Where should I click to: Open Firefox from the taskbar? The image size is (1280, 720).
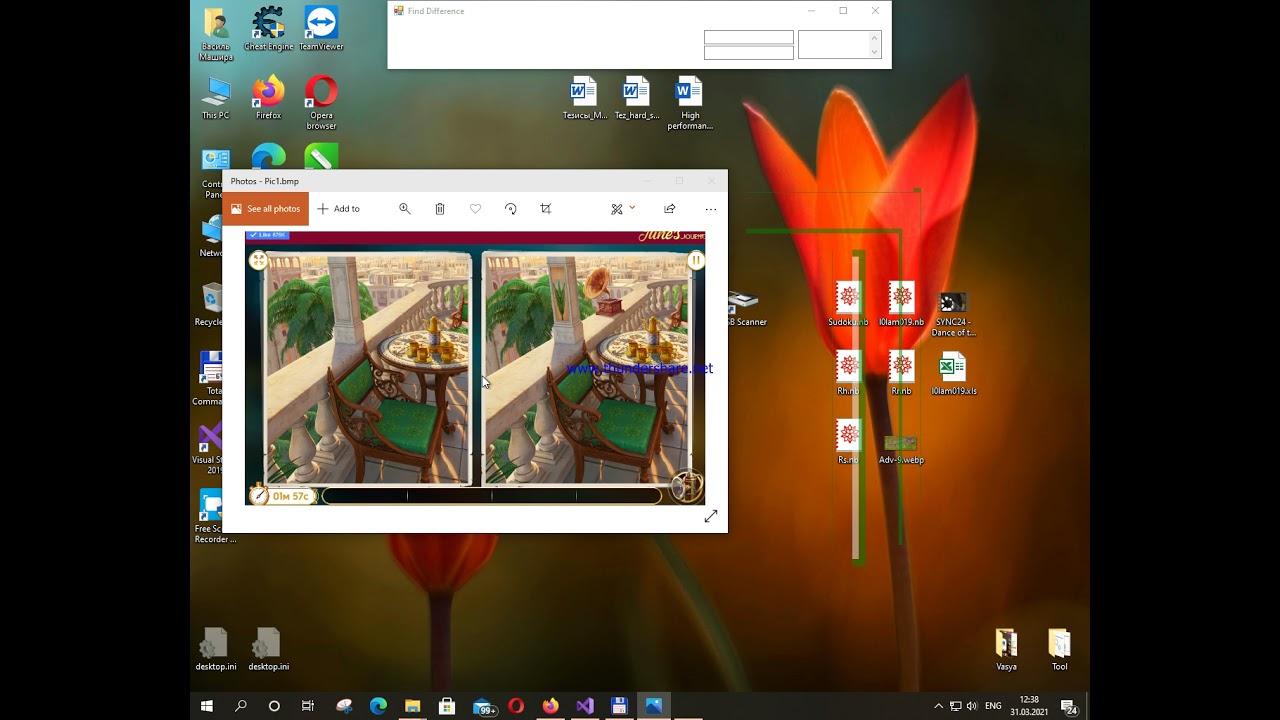(550, 706)
